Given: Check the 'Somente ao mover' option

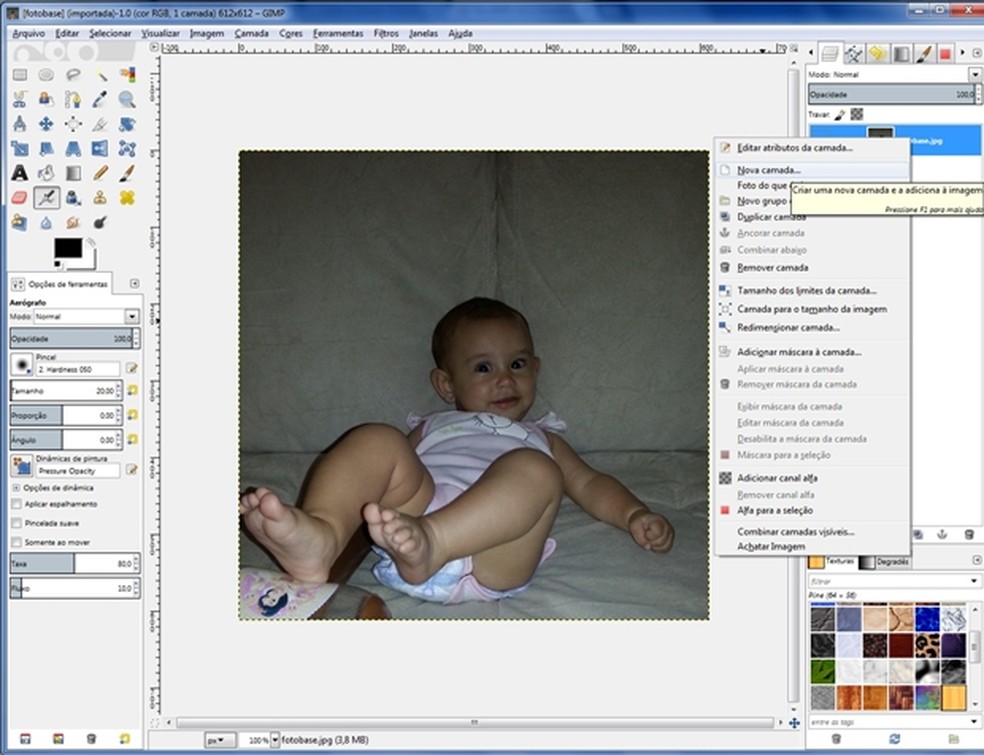Looking at the screenshot, I should pos(16,541).
